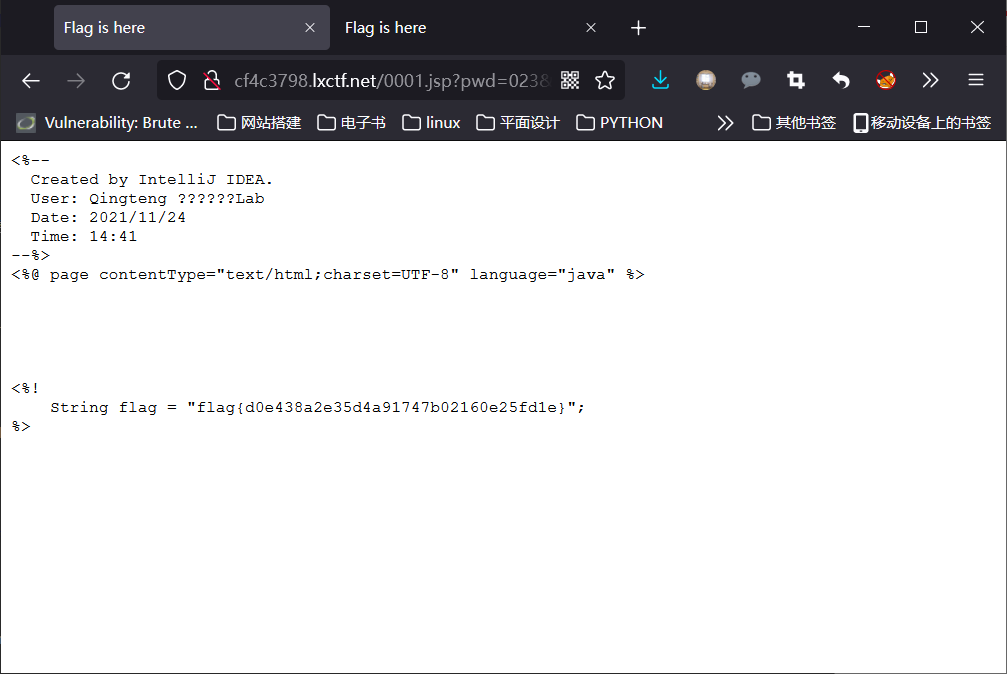Viewport: 1007px width, 674px height.
Task: Open the red blocked-fox extension icon
Action: point(886,80)
